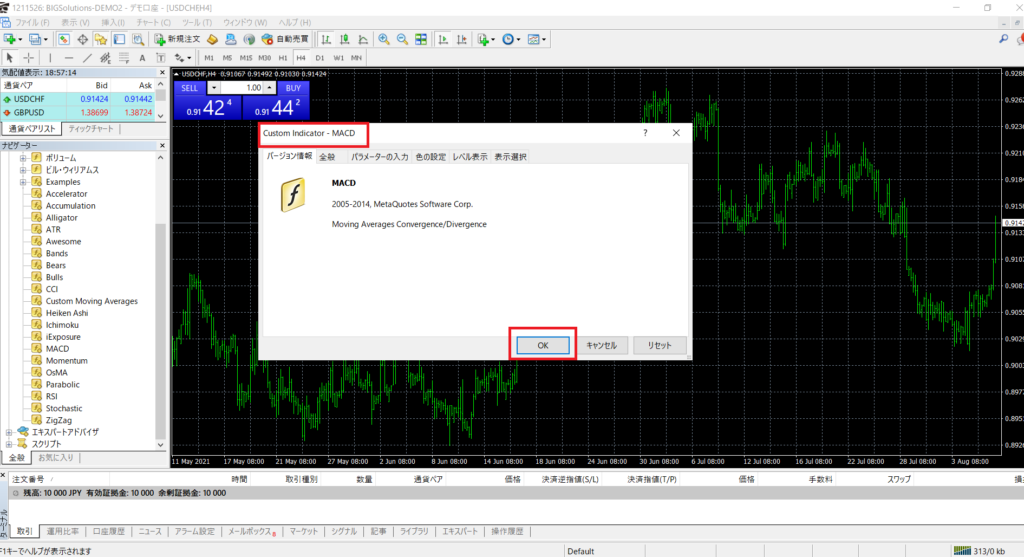This screenshot has height=557, width=1024.
Task: Toggle the Data Window crosshair-target icon
Action: [x=82, y=39]
